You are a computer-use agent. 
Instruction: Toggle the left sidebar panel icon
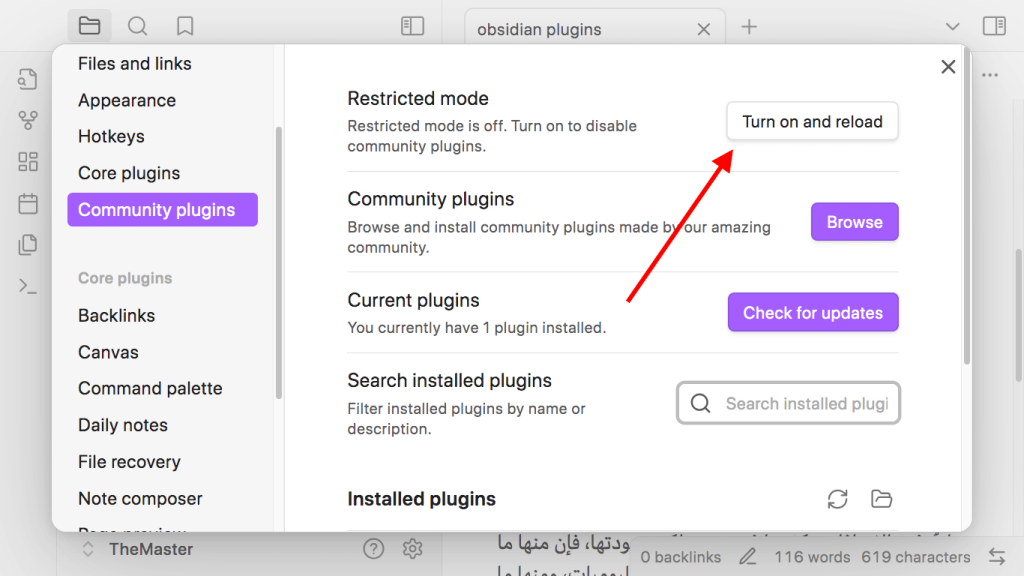[x=412, y=26]
